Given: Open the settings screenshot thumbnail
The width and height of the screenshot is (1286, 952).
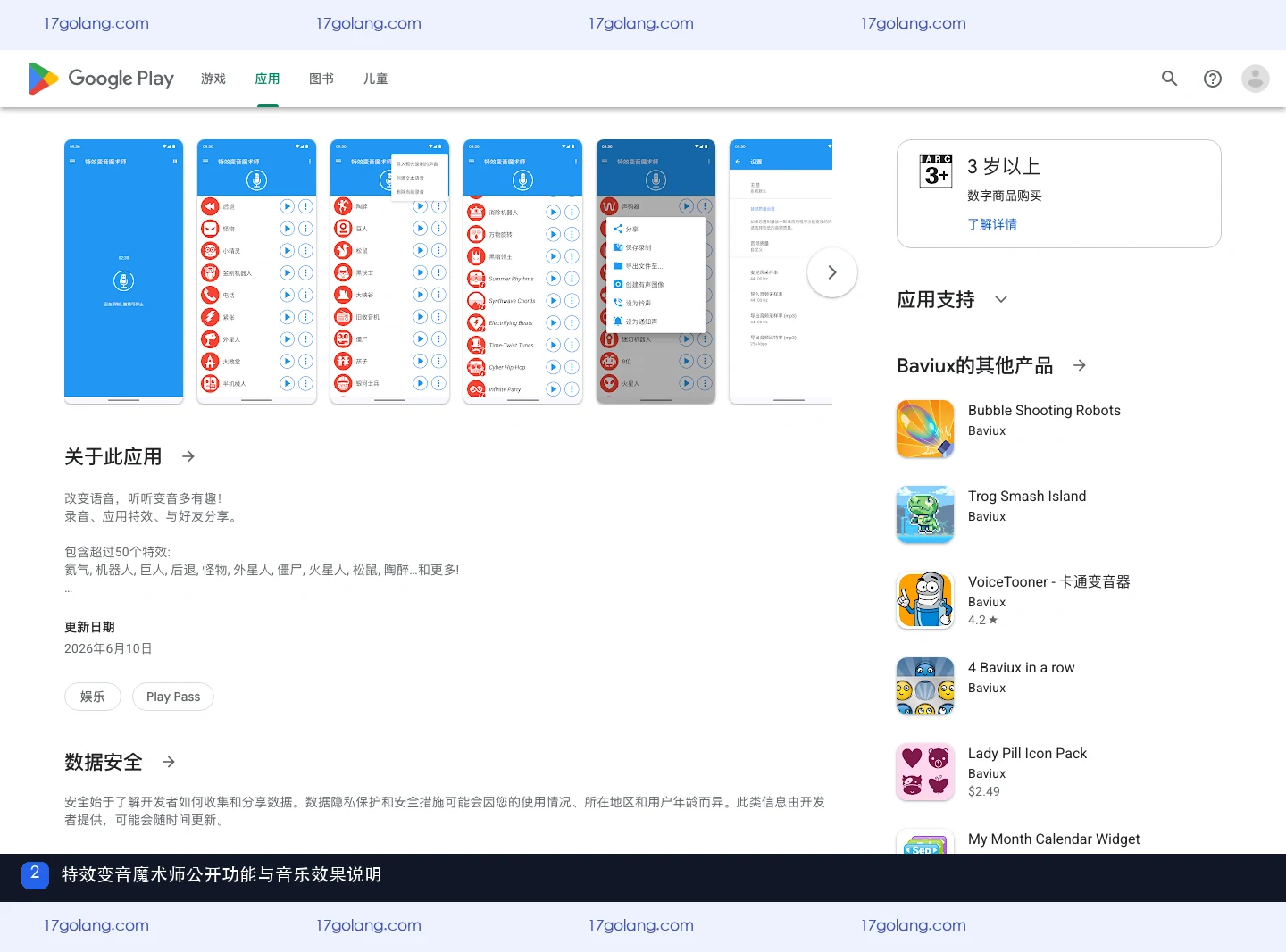Looking at the screenshot, I should tap(781, 271).
